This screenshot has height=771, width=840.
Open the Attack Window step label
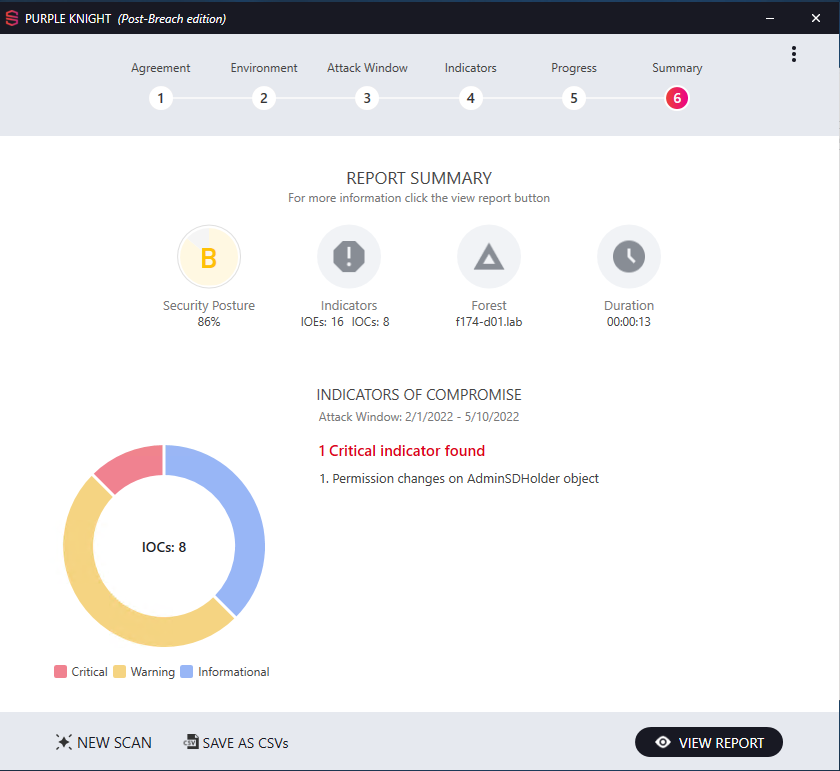click(368, 68)
